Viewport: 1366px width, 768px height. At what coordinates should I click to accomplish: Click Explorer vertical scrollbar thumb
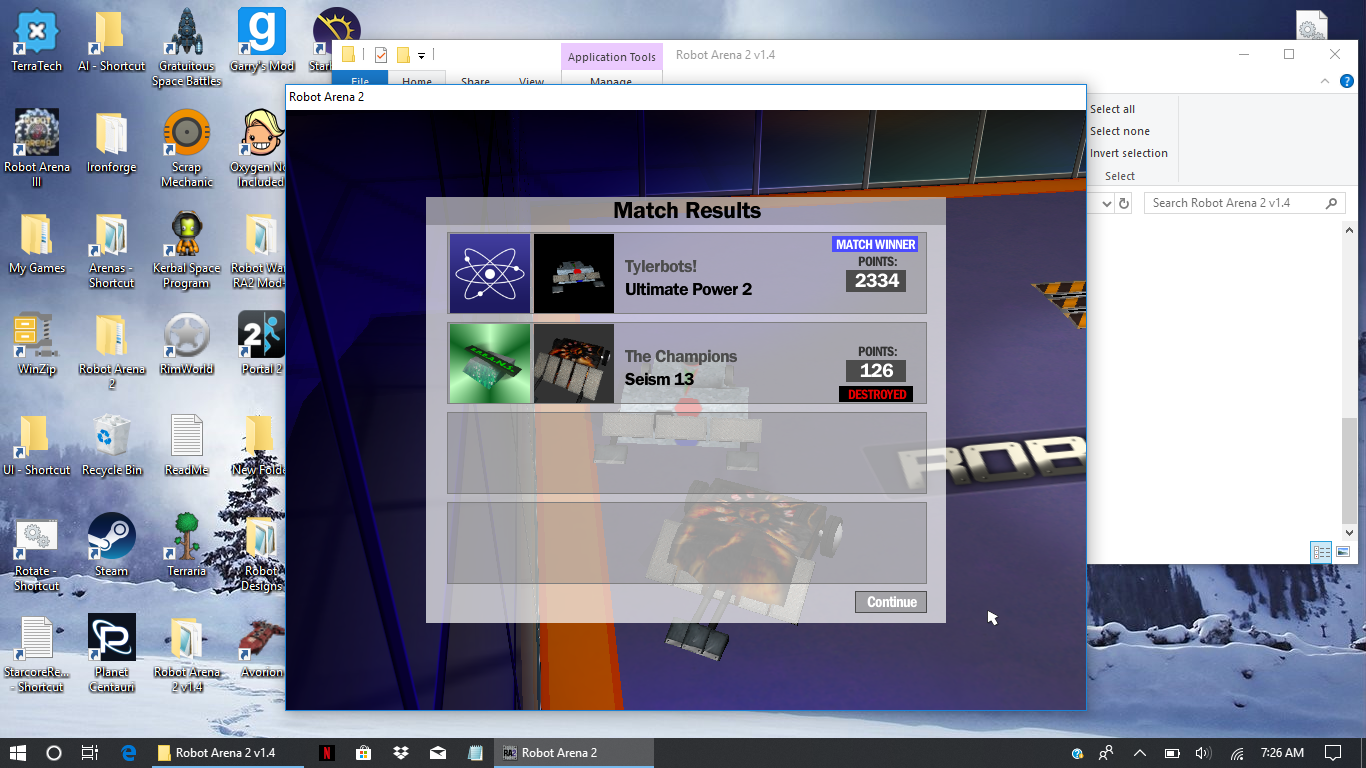tap(1349, 470)
